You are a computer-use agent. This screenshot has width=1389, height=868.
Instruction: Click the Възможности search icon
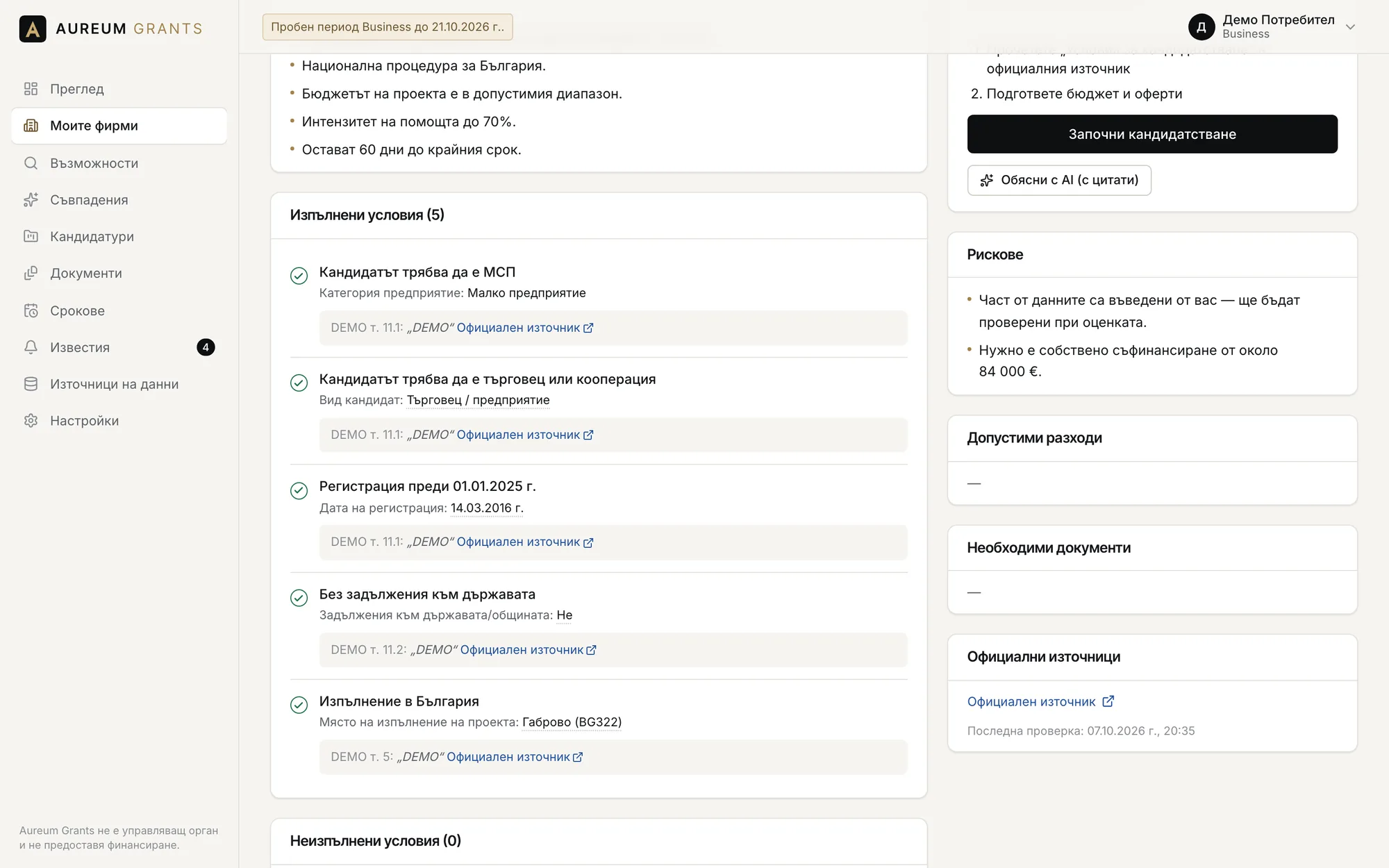31,163
